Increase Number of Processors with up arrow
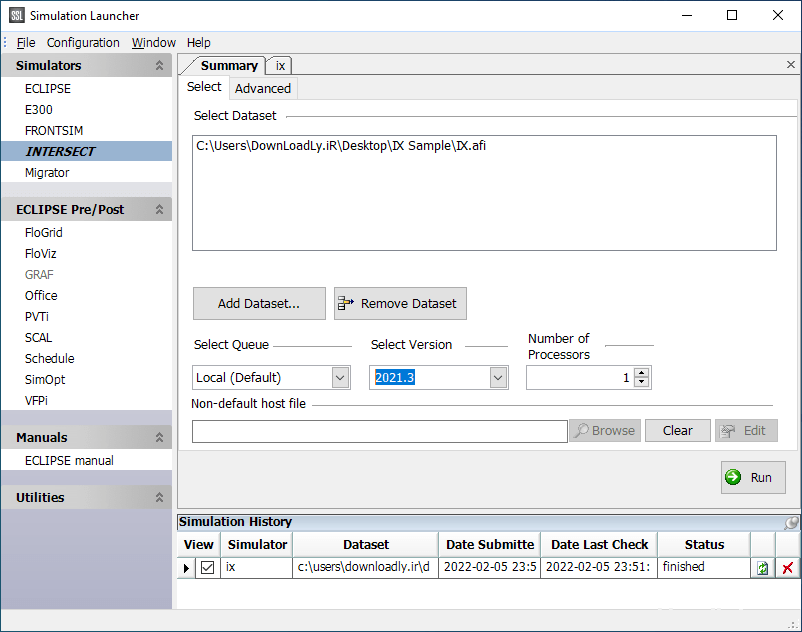 coord(641,373)
